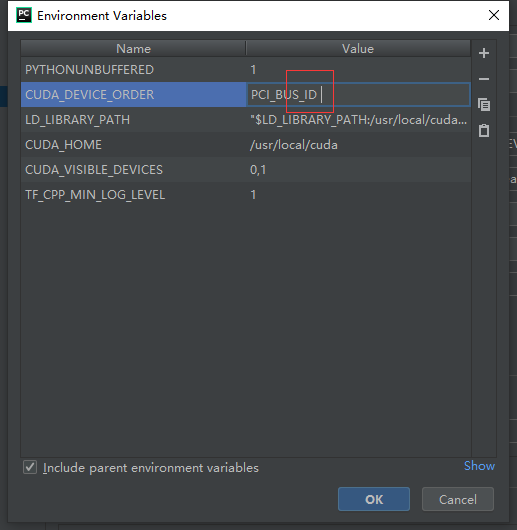Select the PYTHONUNBUFFERED variable row
The height and width of the screenshot is (530, 517).
pos(246,70)
